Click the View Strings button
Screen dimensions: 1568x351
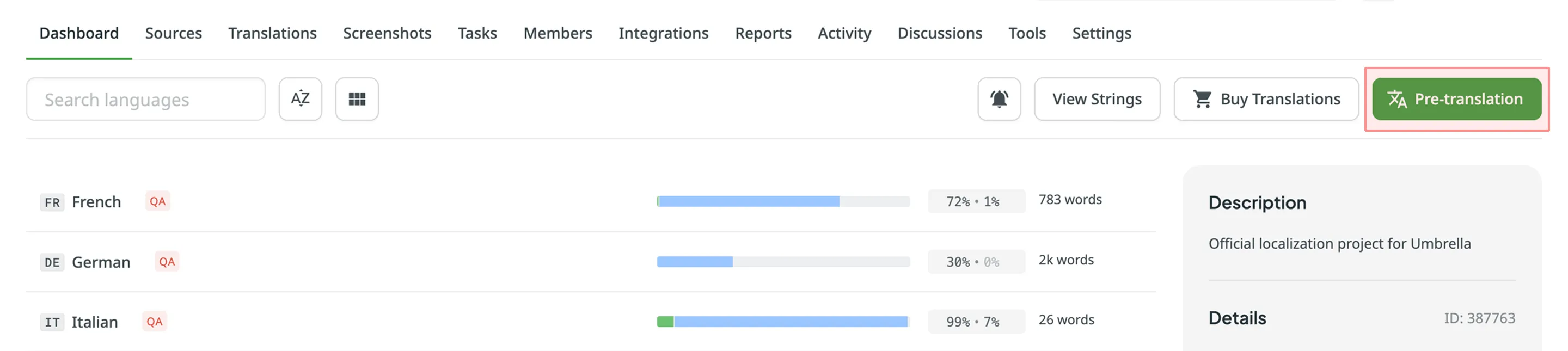(x=1097, y=99)
